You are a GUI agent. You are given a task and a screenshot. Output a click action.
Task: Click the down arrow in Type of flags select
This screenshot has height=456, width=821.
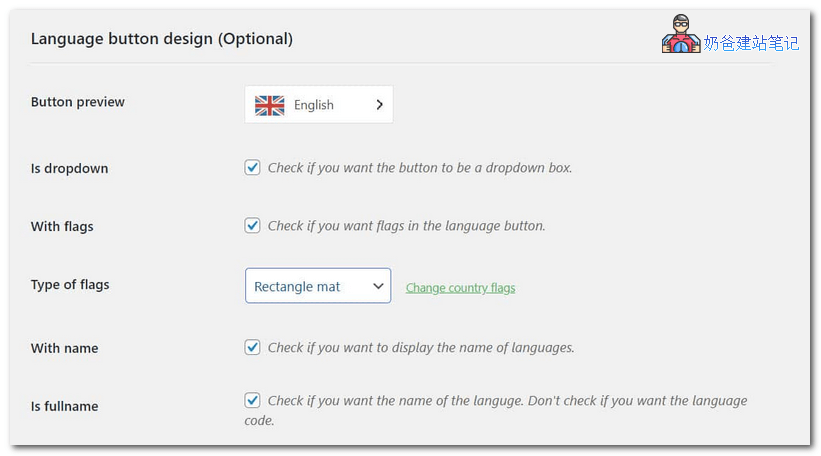tap(378, 286)
